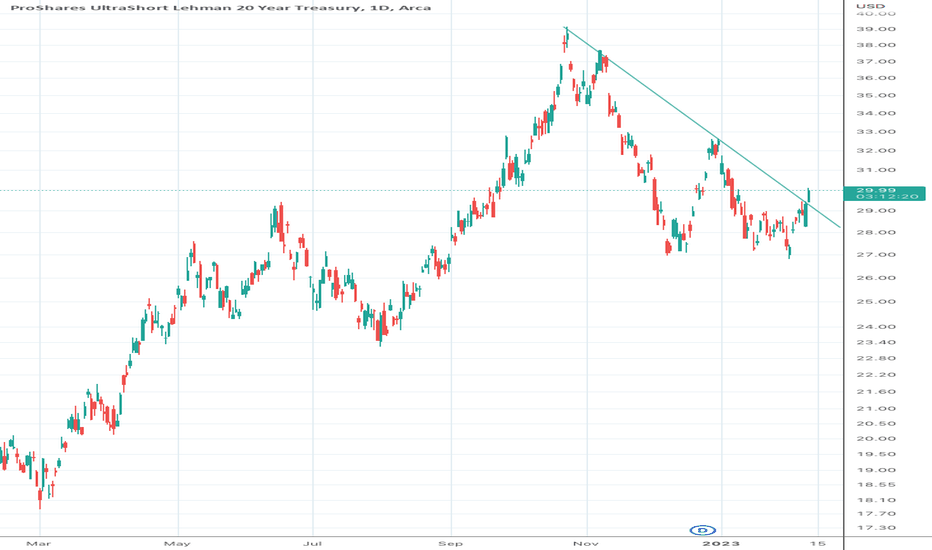The height and width of the screenshot is (550, 932).
Task: Click the May label on time axis
Action: pyautogui.click(x=177, y=543)
